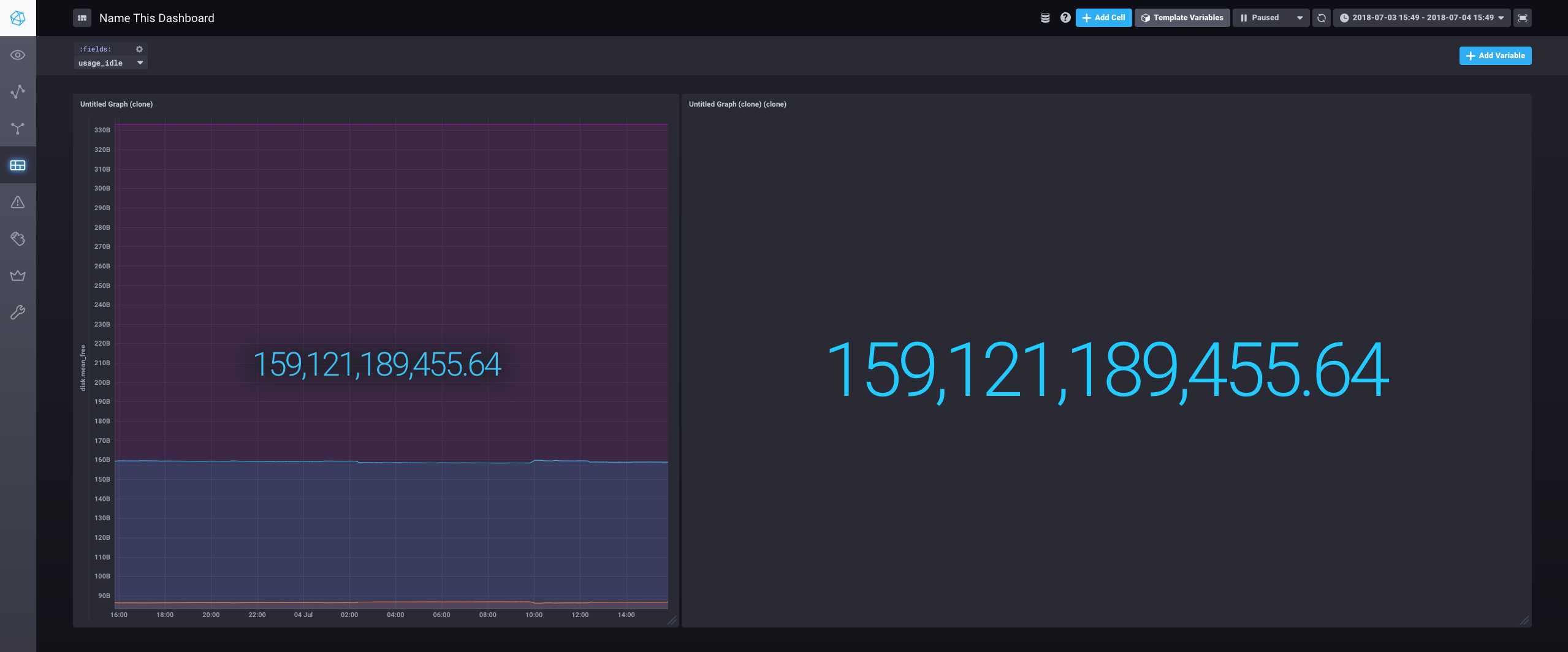The image size is (1568, 652).
Task: Open the Alerting triangle icon
Action: (17, 202)
